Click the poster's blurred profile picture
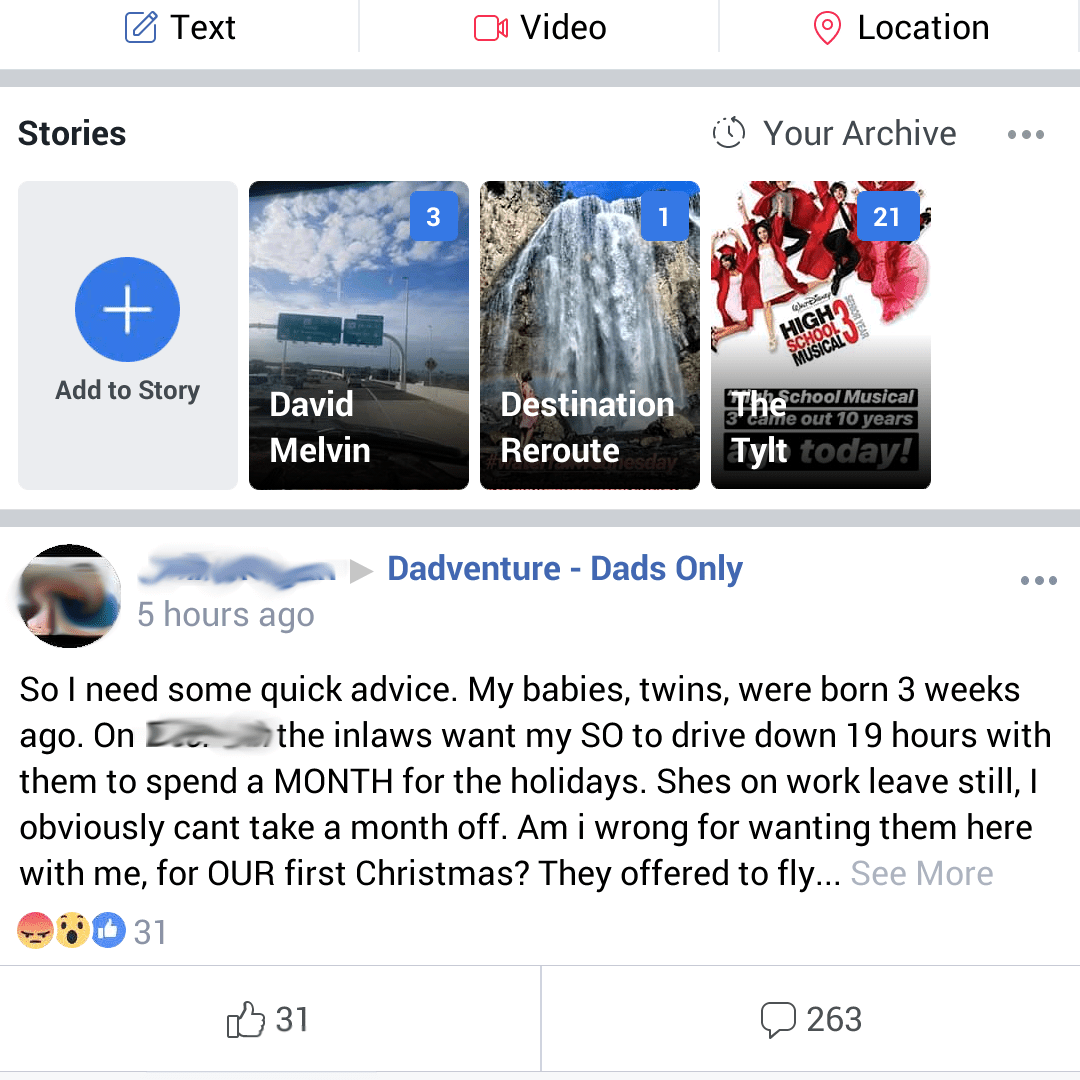Image resolution: width=1080 pixels, height=1080 pixels. coord(70,596)
